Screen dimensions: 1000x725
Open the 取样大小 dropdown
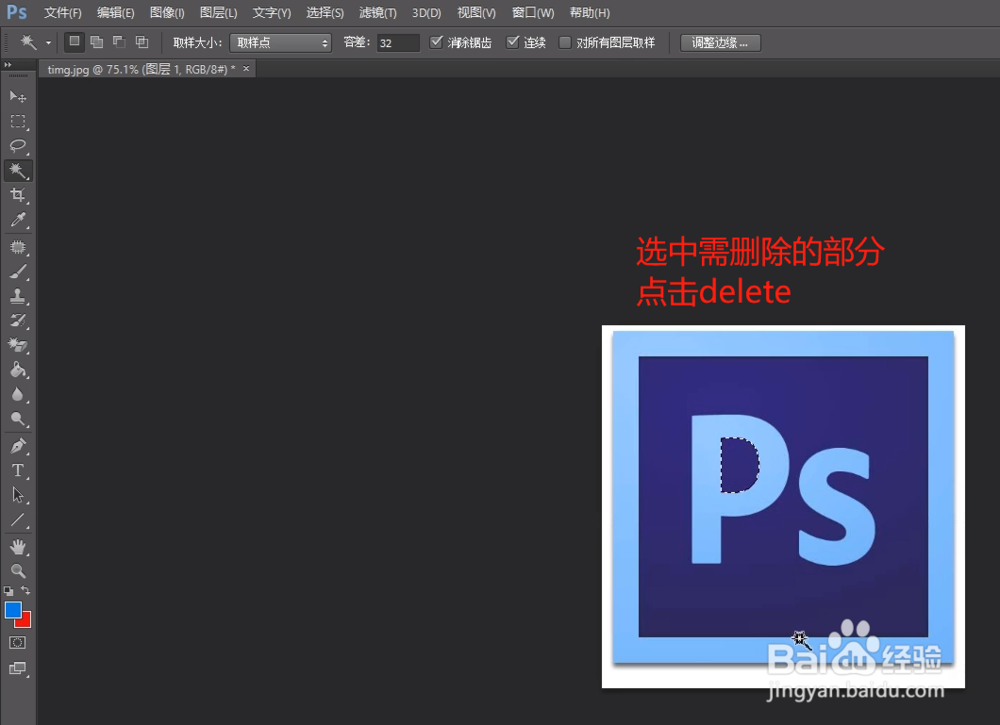tap(280, 43)
